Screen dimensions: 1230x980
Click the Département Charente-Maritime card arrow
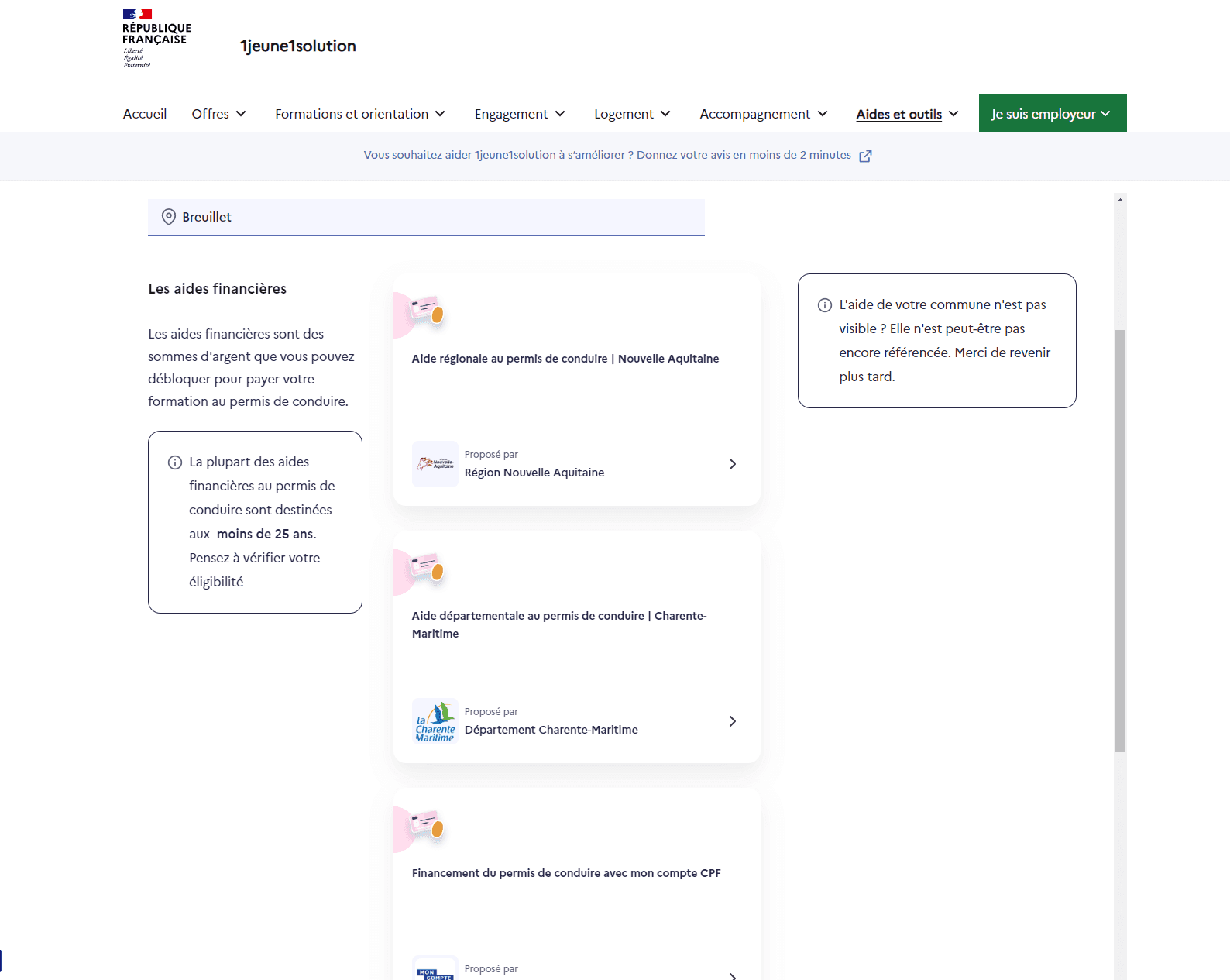click(x=732, y=721)
